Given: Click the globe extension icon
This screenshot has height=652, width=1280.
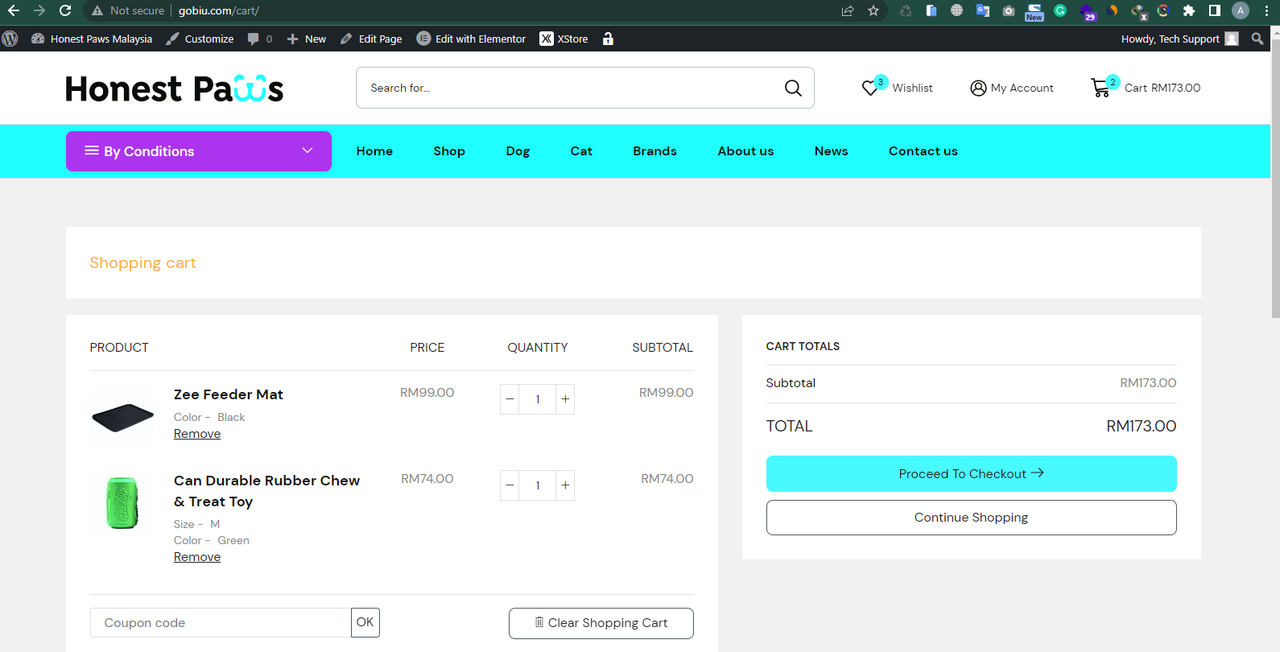Looking at the screenshot, I should point(957,10).
